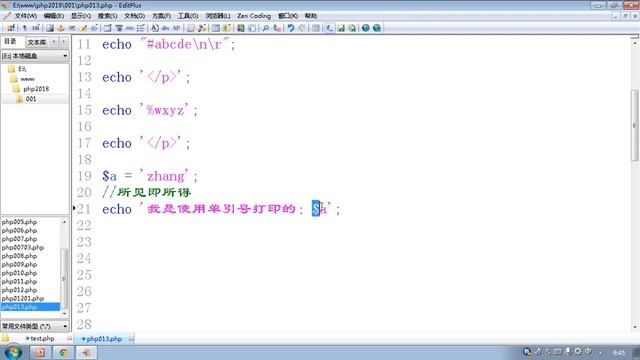Click the yellow pencil toolbar icon
Screen dimensions: 640x360
tap(83, 28)
